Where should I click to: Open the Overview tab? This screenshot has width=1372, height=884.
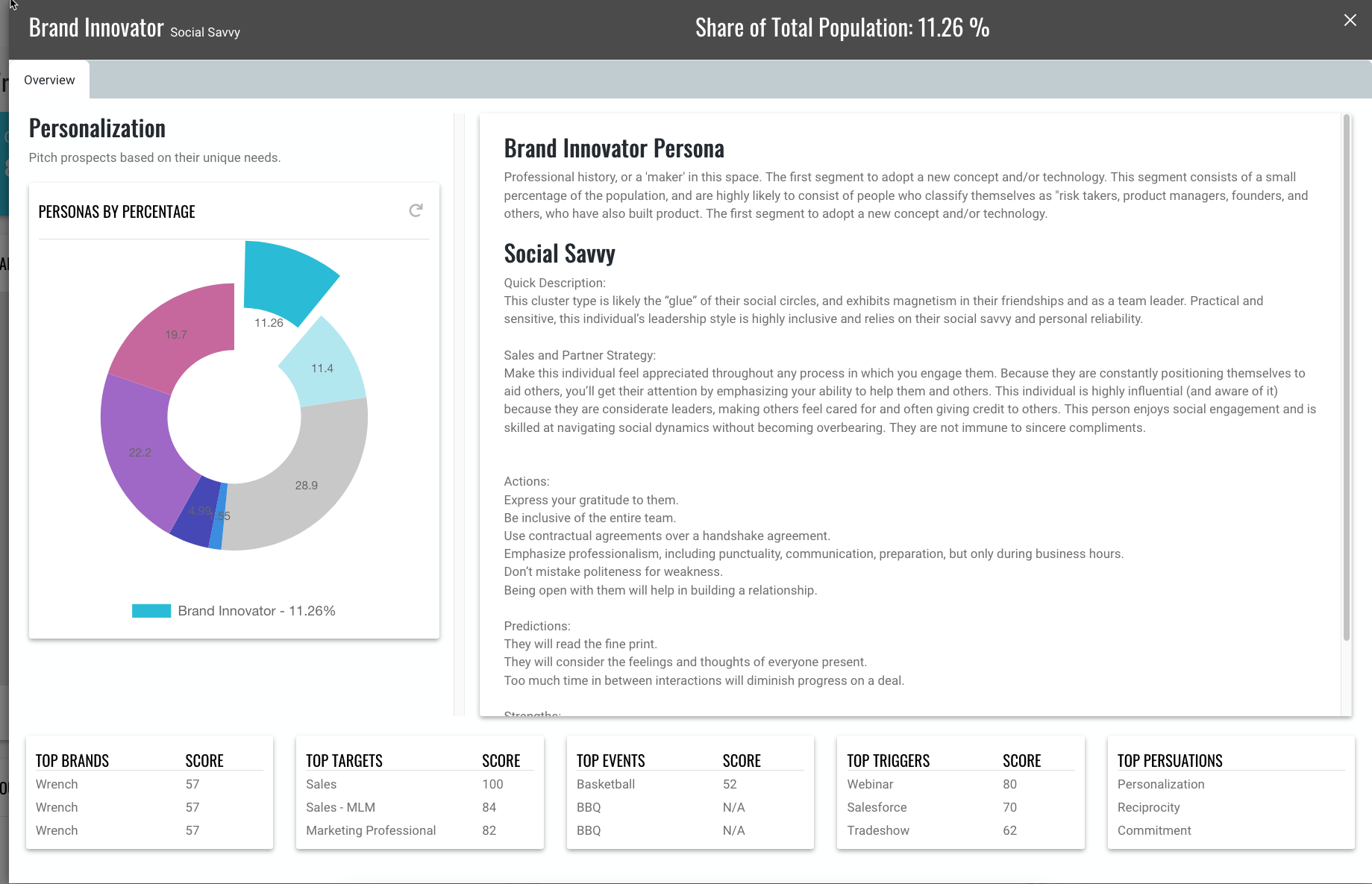(x=49, y=80)
